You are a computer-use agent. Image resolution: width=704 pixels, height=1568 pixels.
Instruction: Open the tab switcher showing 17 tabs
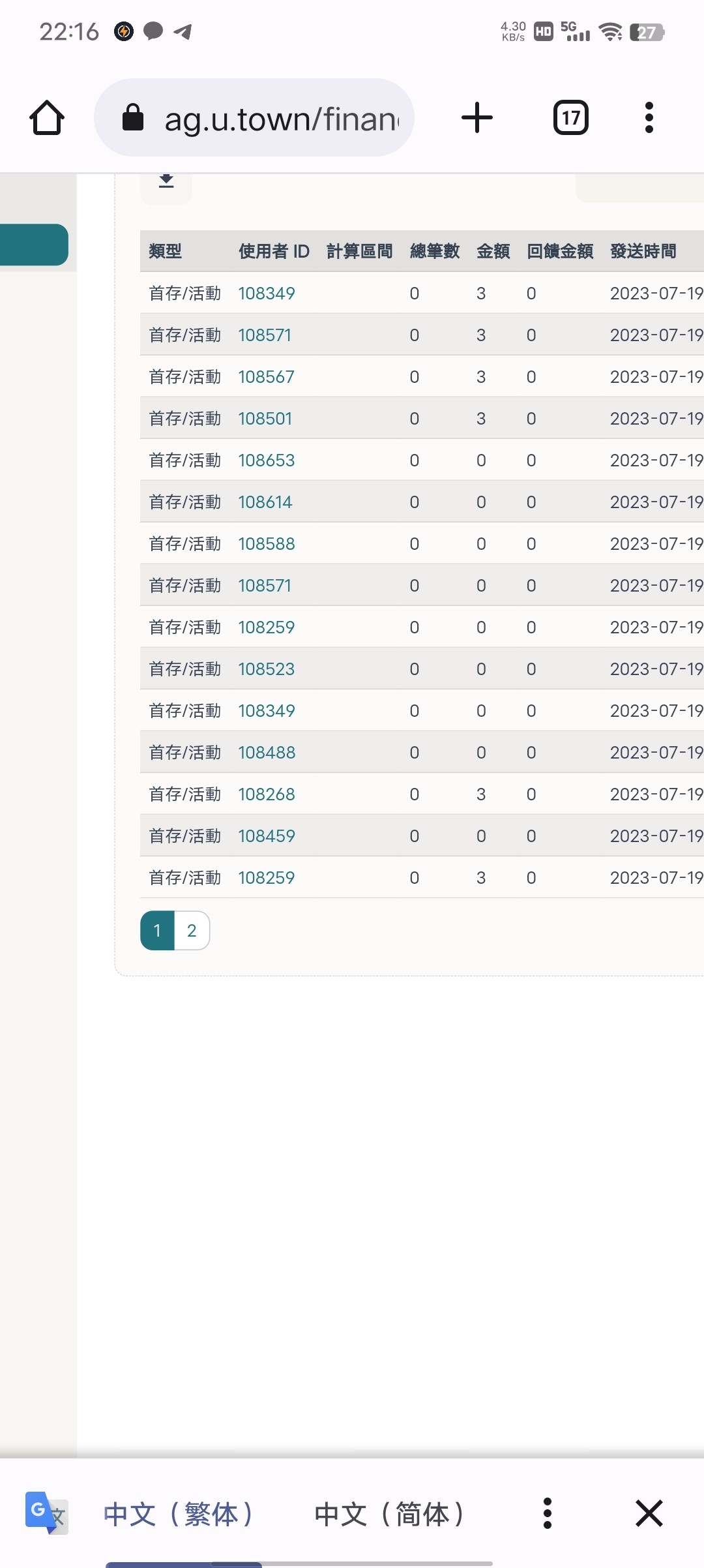coord(570,118)
